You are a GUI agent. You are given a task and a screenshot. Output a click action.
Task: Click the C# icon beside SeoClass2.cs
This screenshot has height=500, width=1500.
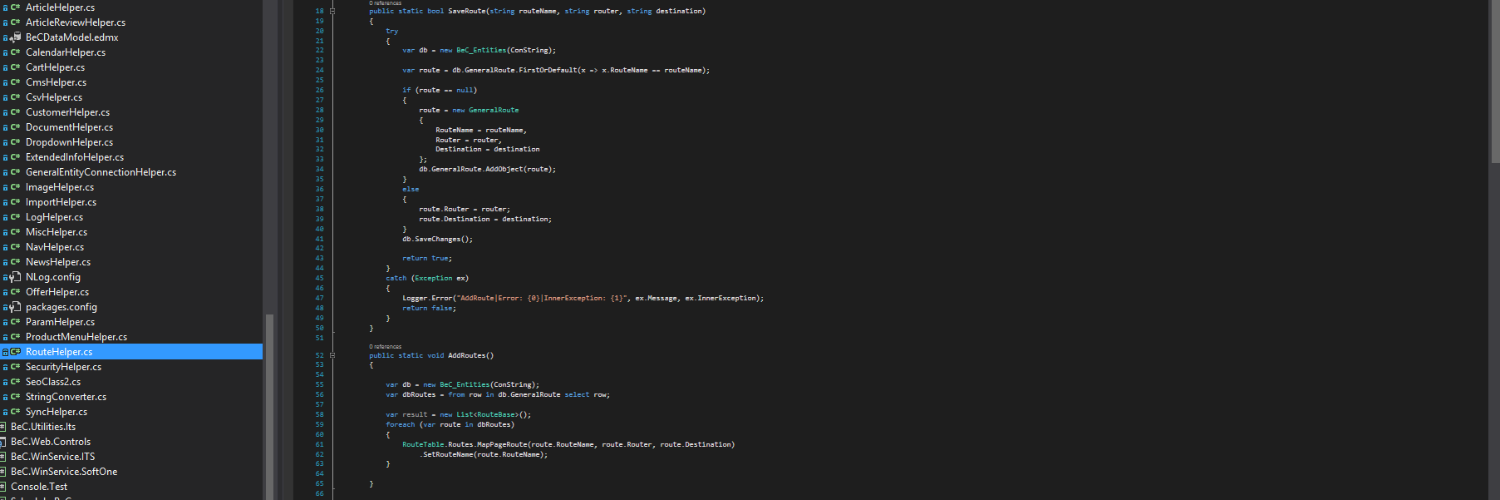tap(15, 382)
